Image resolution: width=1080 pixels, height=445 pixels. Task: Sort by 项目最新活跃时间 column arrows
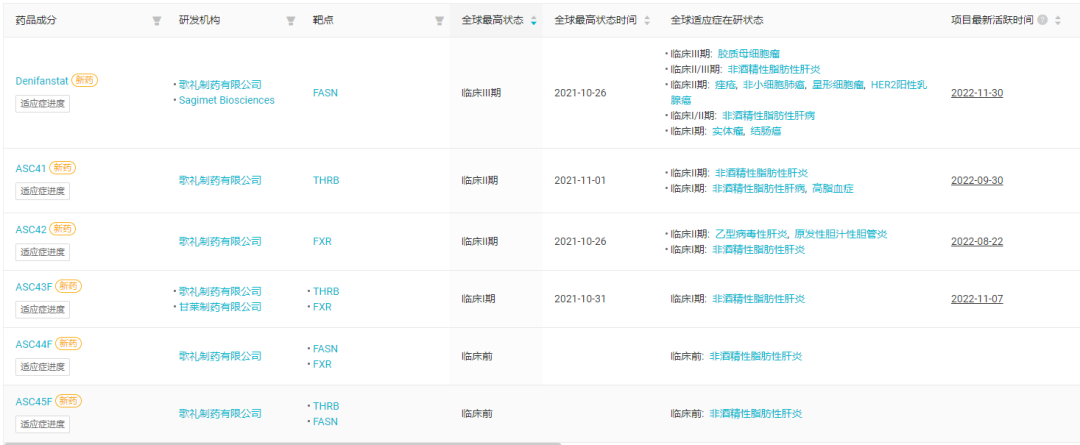[1058, 21]
